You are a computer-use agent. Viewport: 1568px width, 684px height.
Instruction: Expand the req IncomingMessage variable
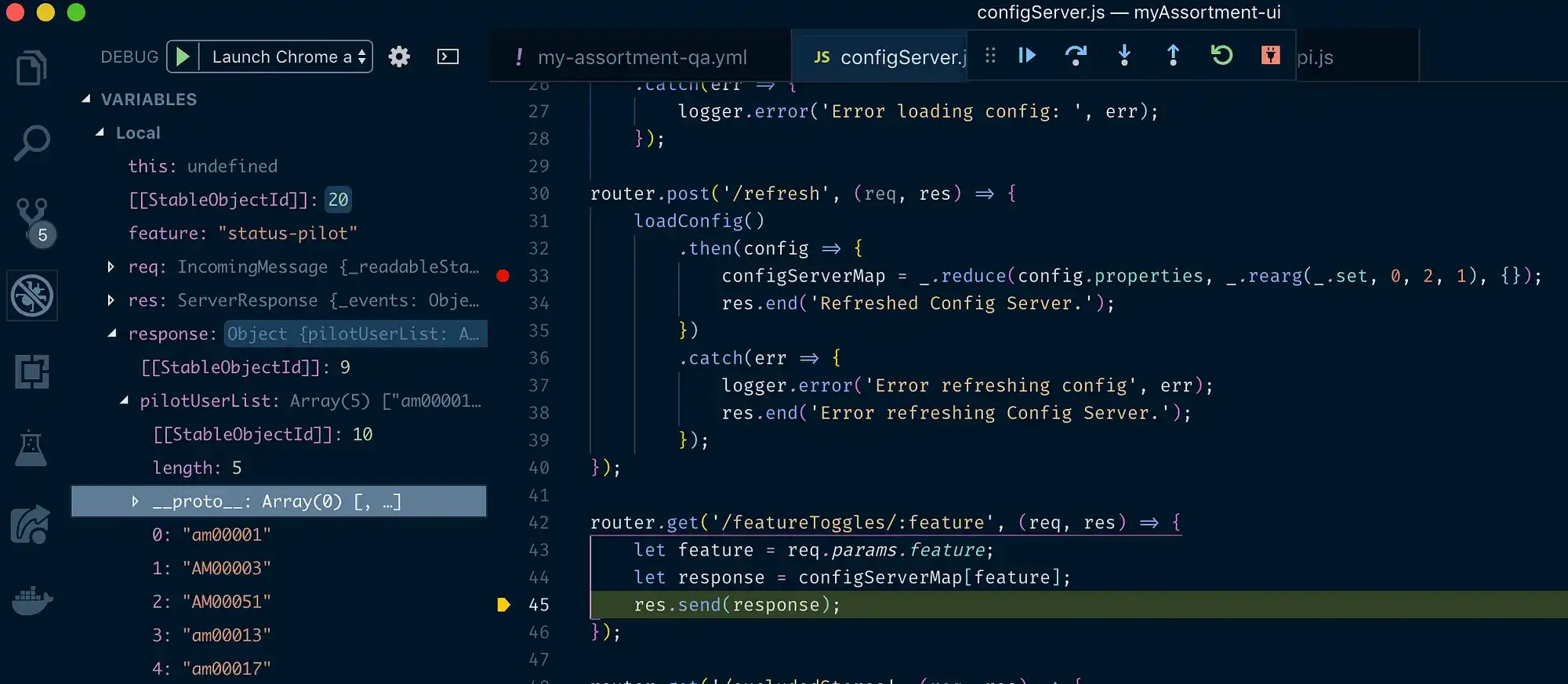coord(111,267)
